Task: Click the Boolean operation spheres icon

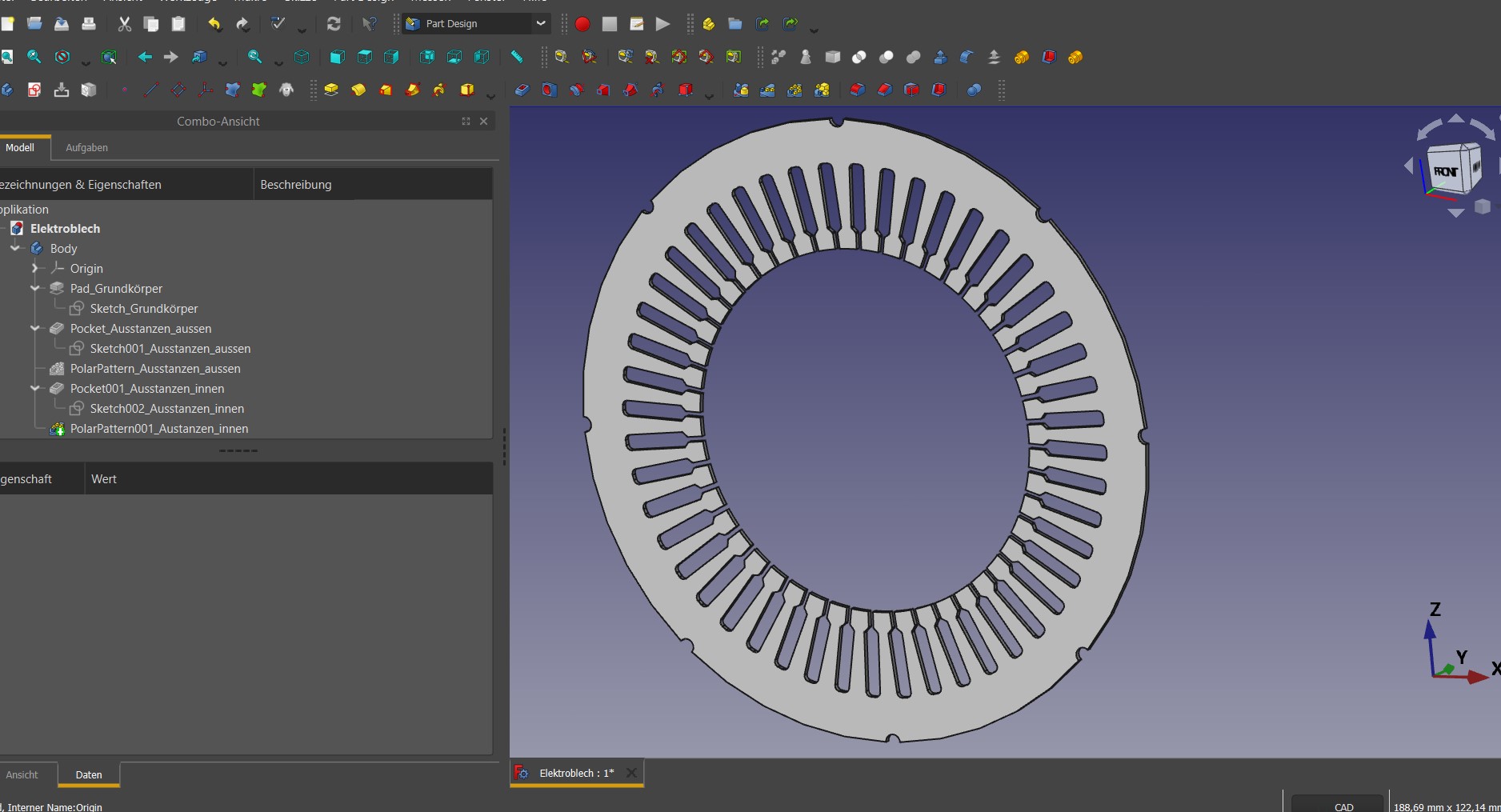Action: (x=974, y=90)
